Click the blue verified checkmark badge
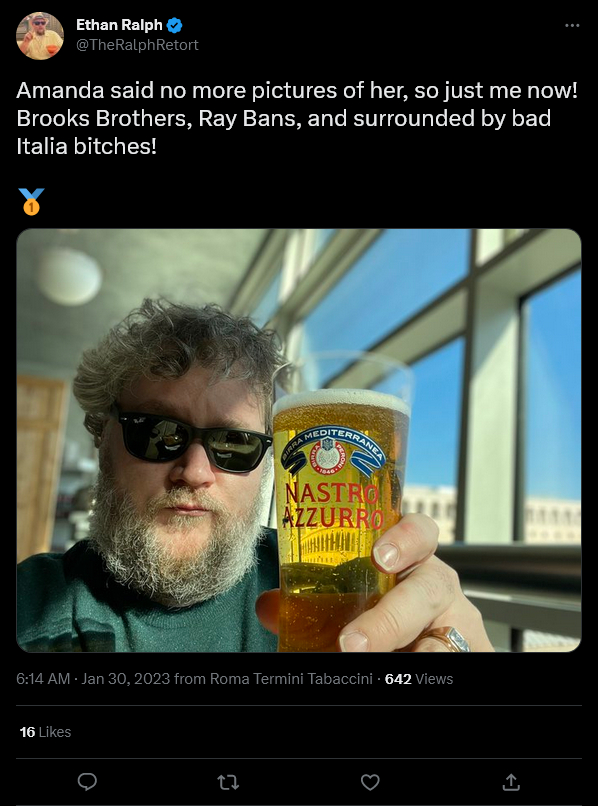Viewport: 598px width, 806px height. (175, 25)
